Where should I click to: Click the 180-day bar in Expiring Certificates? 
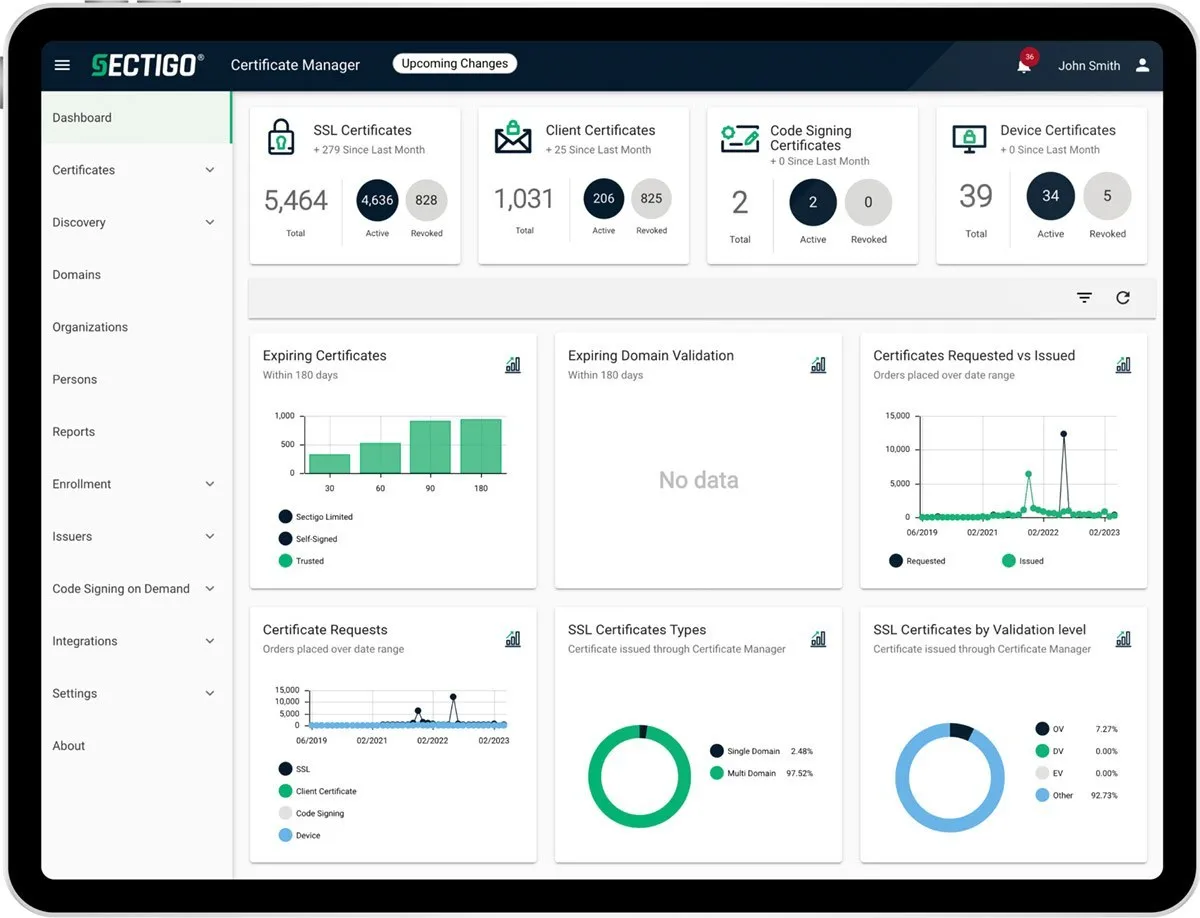click(x=481, y=446)
